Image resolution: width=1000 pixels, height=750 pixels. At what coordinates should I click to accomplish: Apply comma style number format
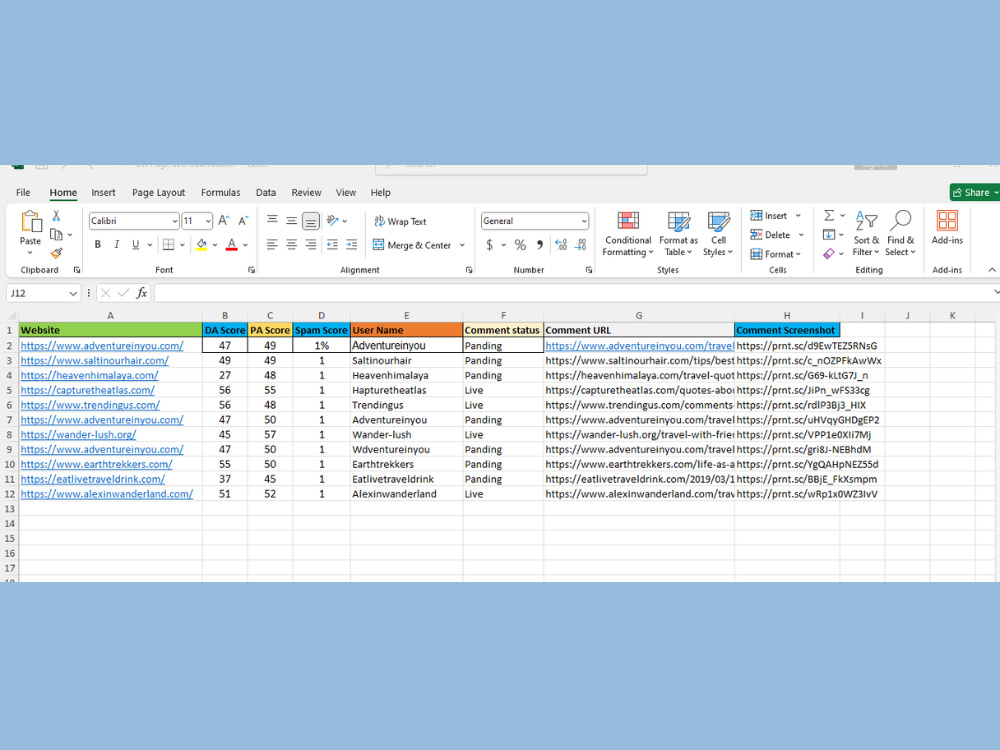(540, 244)
